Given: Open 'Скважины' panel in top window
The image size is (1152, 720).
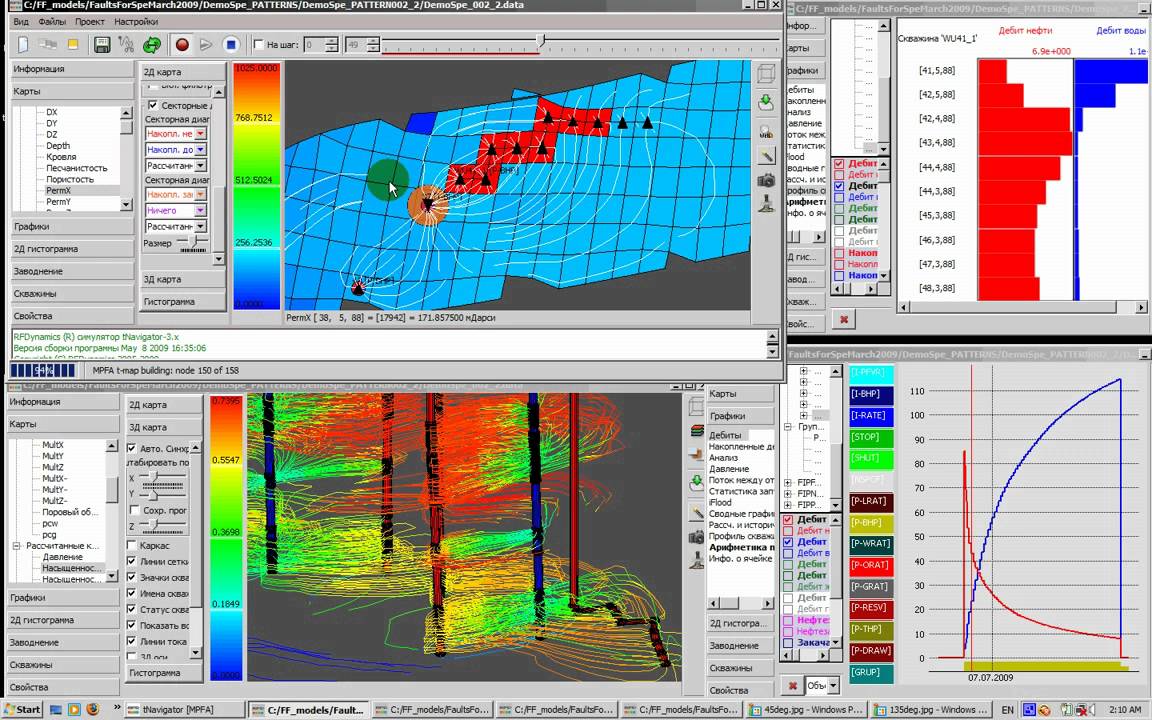Looking at the screenshot, I should (x=73, y=293).
